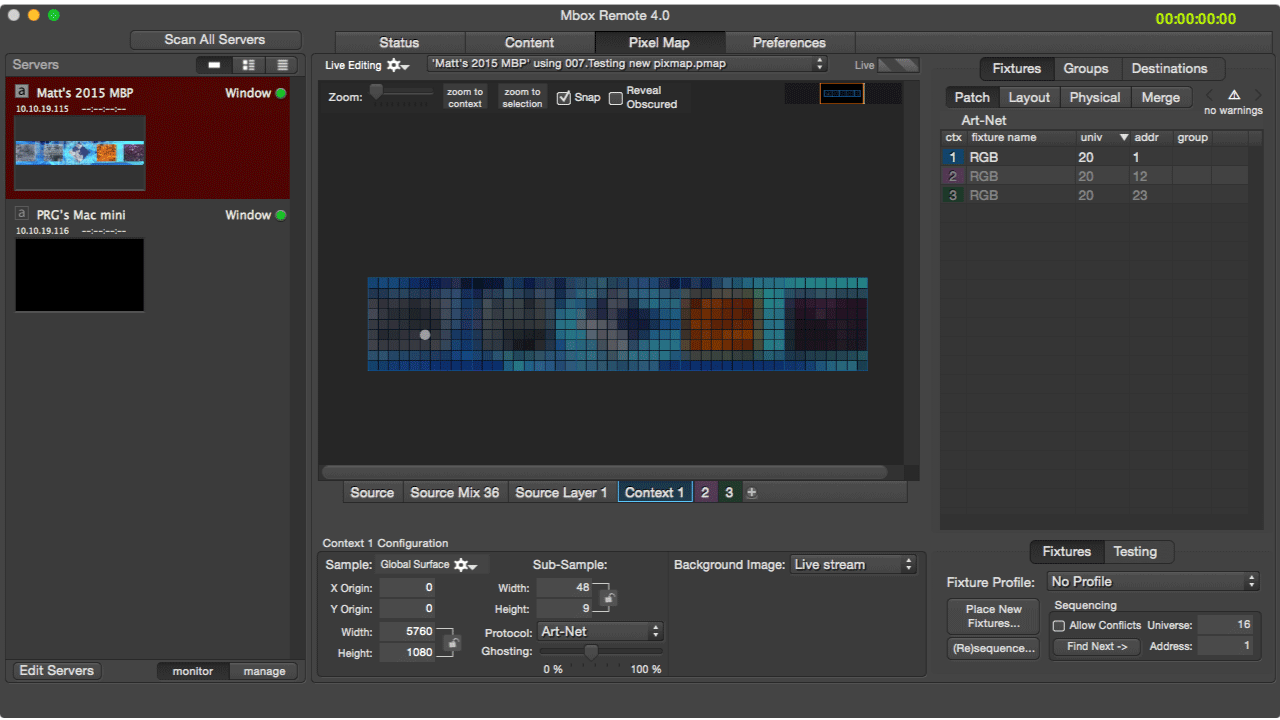Viewport: 1280px width, 720px height.
Task: Go to the next warning arrow
Action: click(1256, 95)
